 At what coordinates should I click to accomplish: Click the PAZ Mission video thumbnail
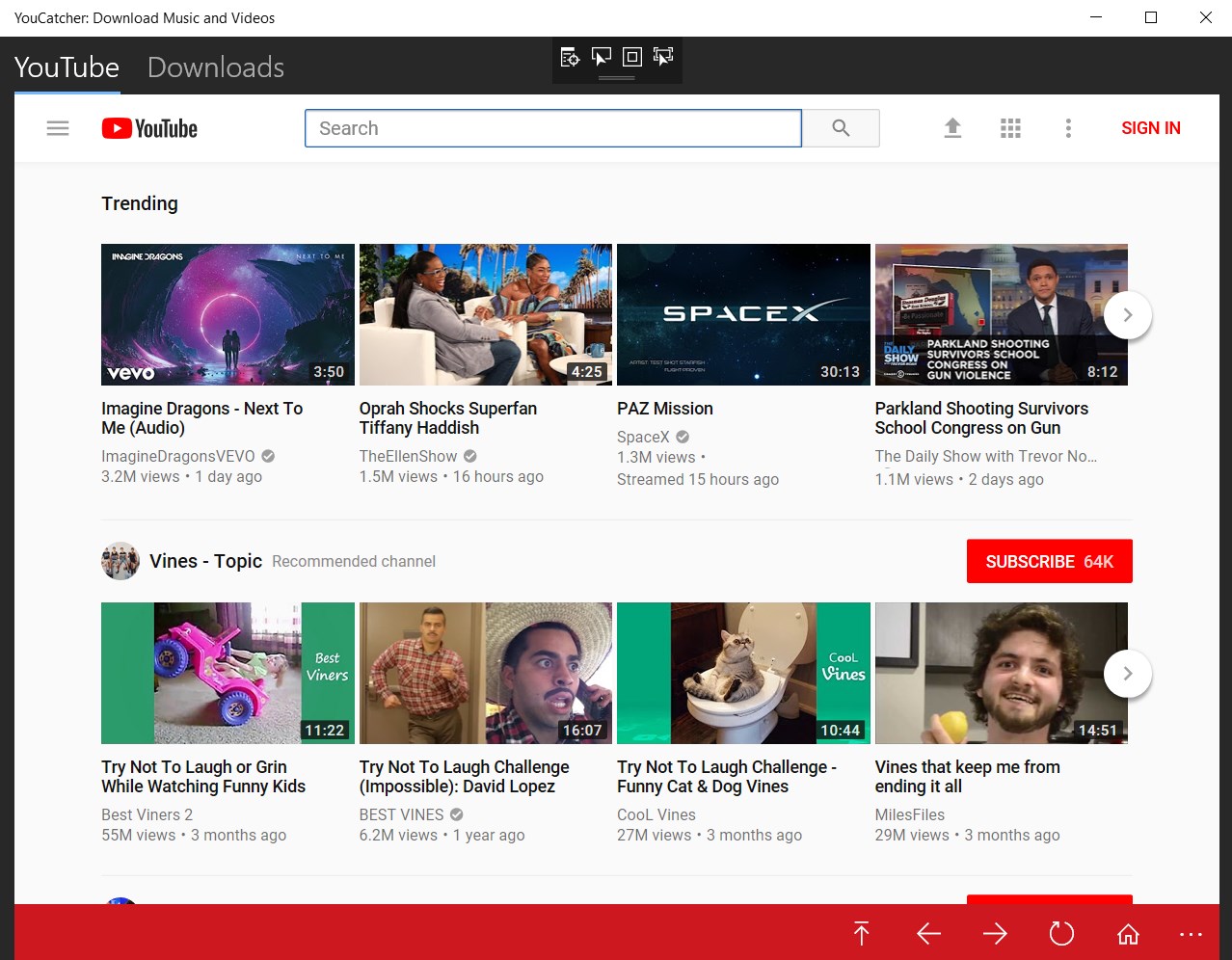tap(743, 314)
